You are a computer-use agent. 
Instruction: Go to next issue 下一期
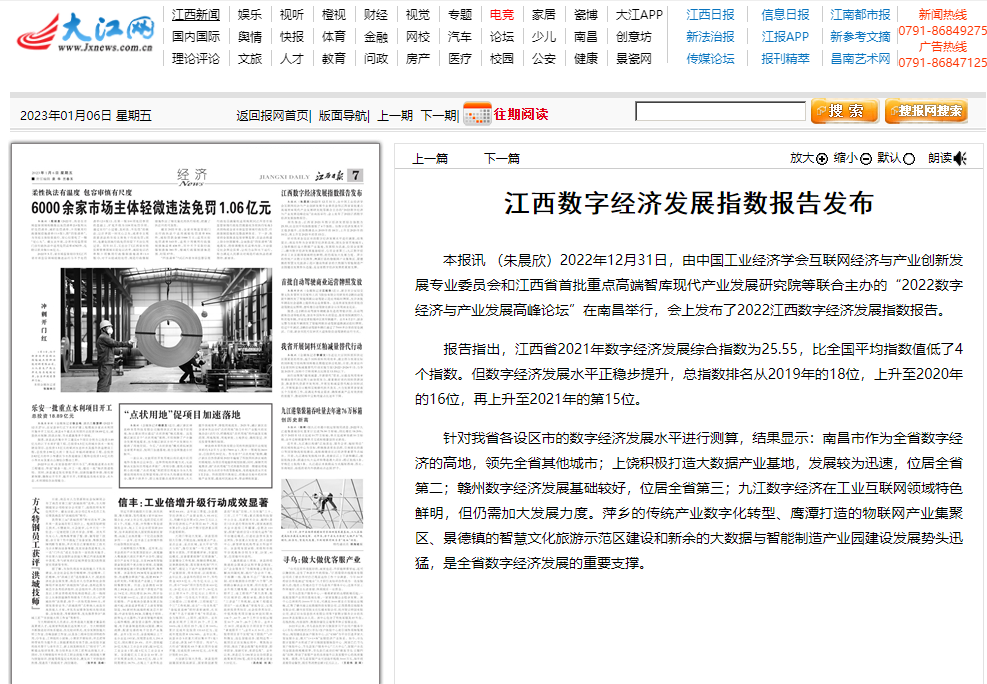[x=438, y=115]
